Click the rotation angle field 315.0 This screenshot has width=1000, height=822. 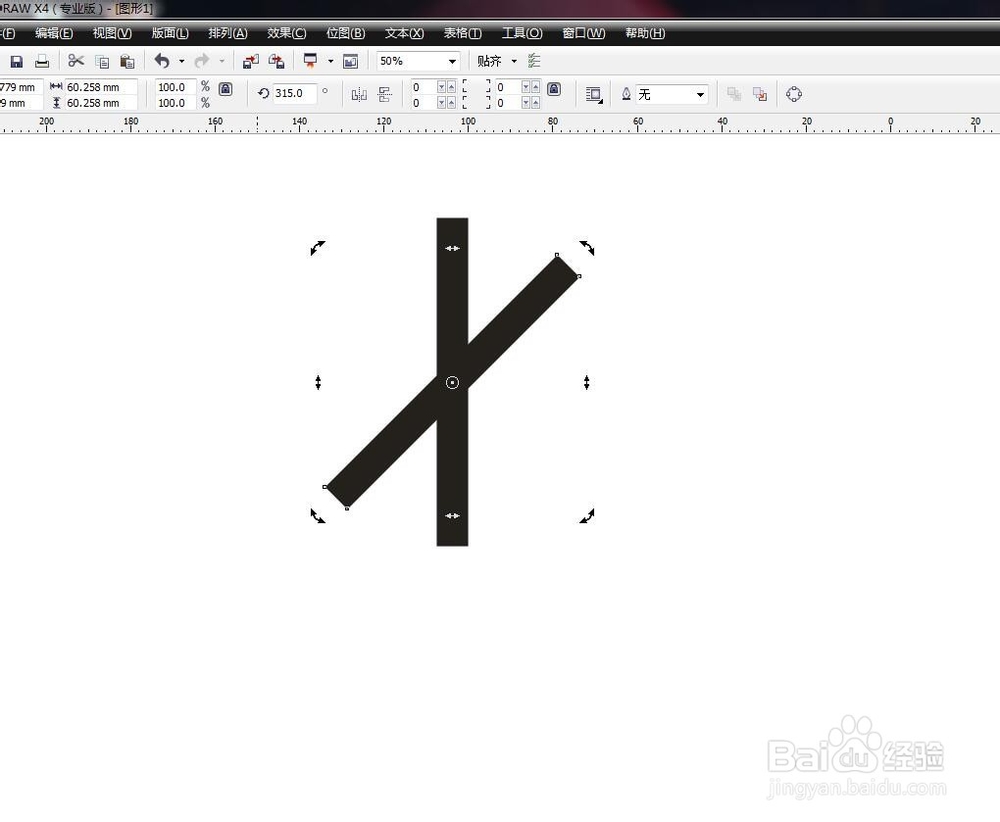coord(295,93)
